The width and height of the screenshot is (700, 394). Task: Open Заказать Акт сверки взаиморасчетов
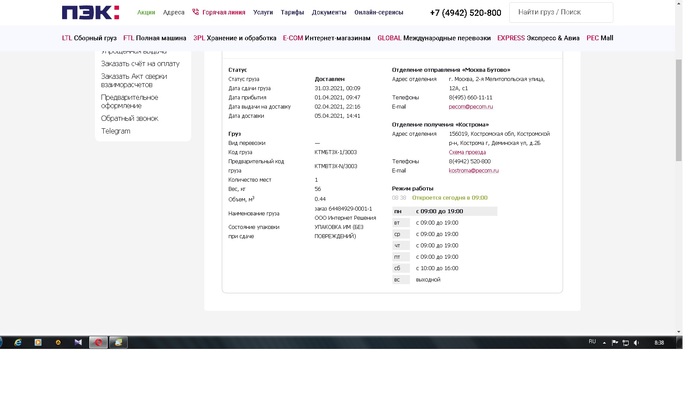point(134,80)
